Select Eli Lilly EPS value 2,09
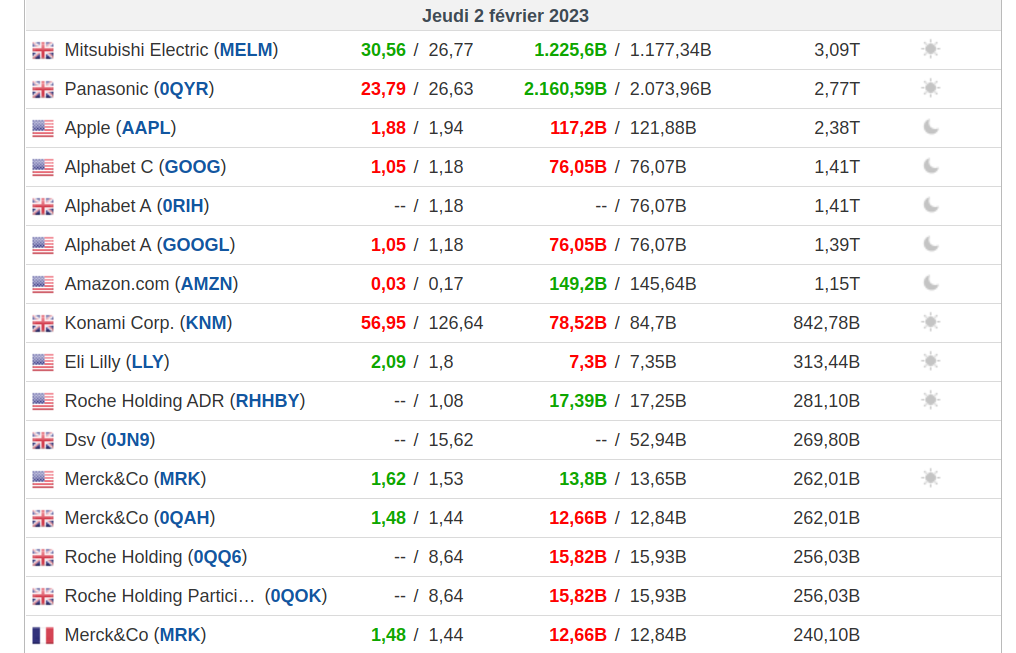 click(388, 361)
